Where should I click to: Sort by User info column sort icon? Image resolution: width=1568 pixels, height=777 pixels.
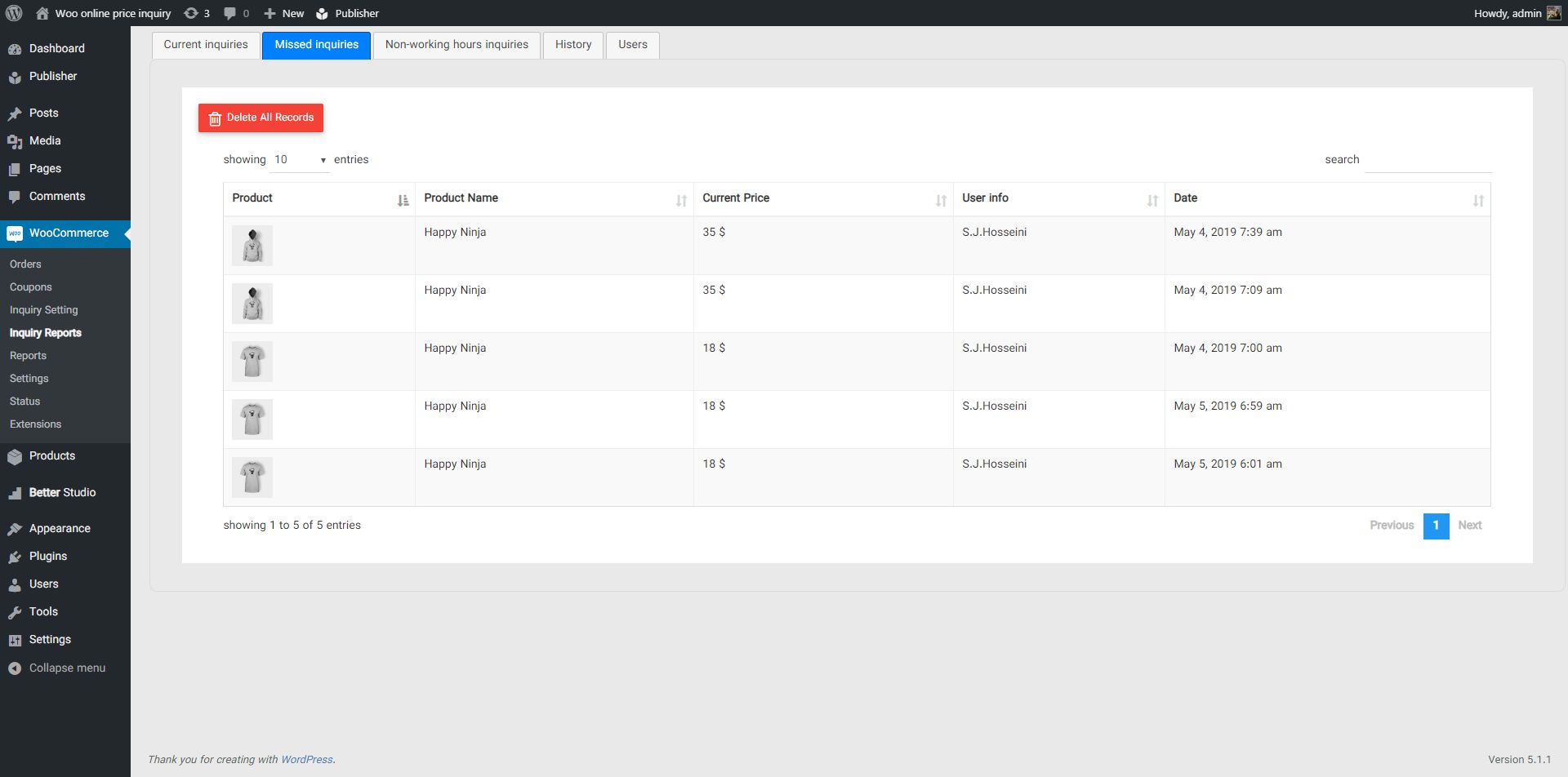coord(1152,200)
